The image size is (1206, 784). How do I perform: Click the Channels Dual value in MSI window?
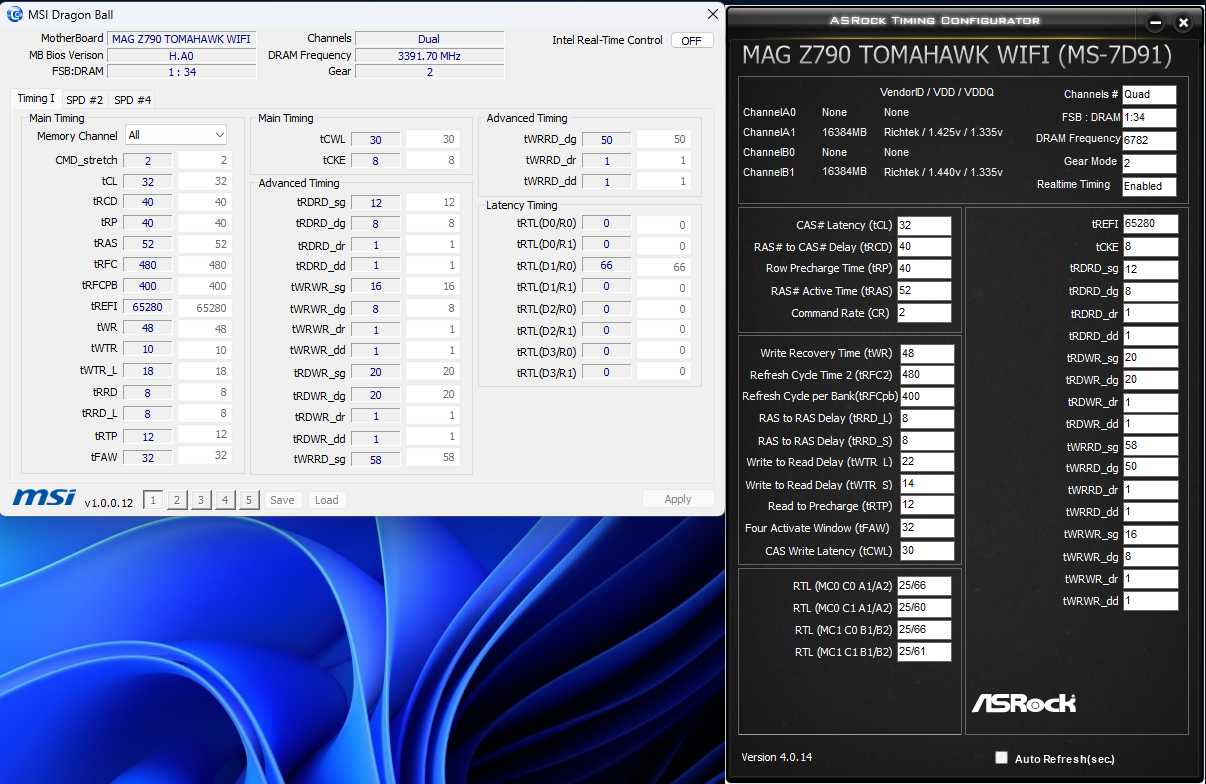[429, 39]
